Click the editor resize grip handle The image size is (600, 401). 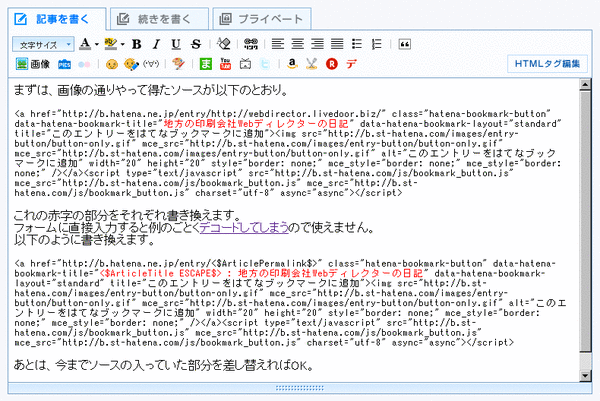(300, 388)
